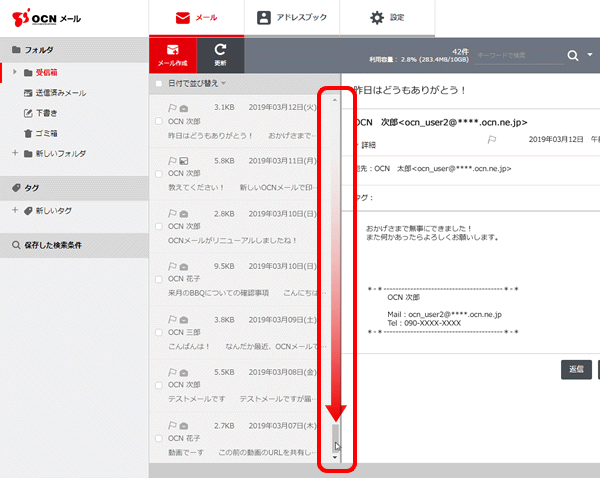Check the 03月12日 OCN 次郎 mail checkbox

pos(158,121)
